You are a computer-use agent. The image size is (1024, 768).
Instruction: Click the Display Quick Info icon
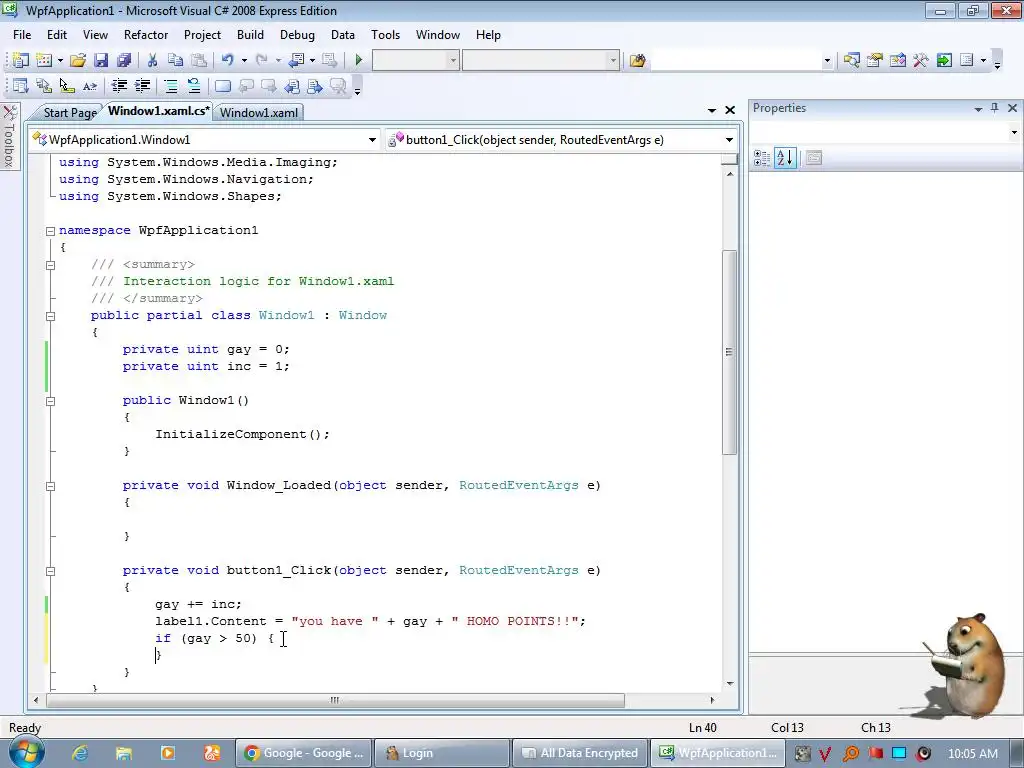pyautogui.click(x=67, y=86)
